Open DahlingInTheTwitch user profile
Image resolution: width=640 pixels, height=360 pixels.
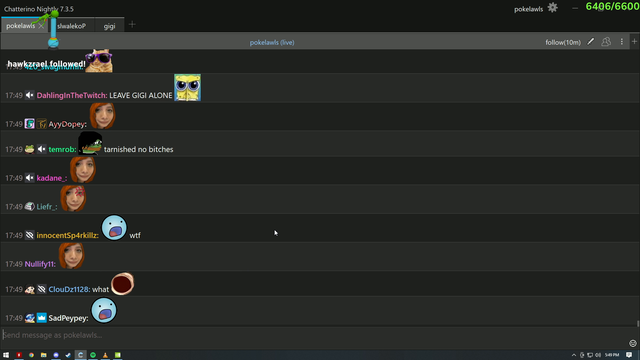tap(72, 96)
